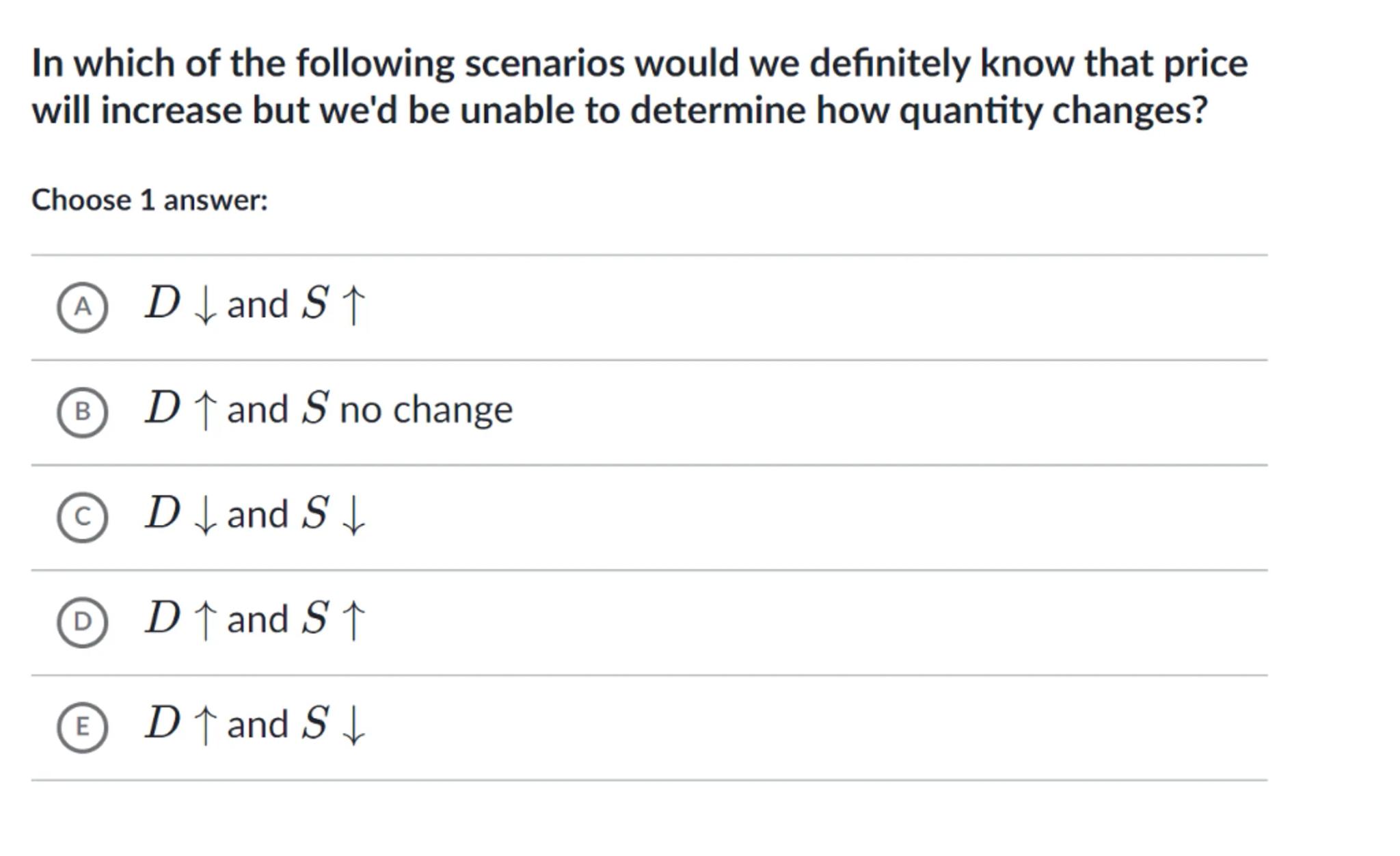Click the word "and" in answer D
The image size is (1400, 856).
click(257, 619)
